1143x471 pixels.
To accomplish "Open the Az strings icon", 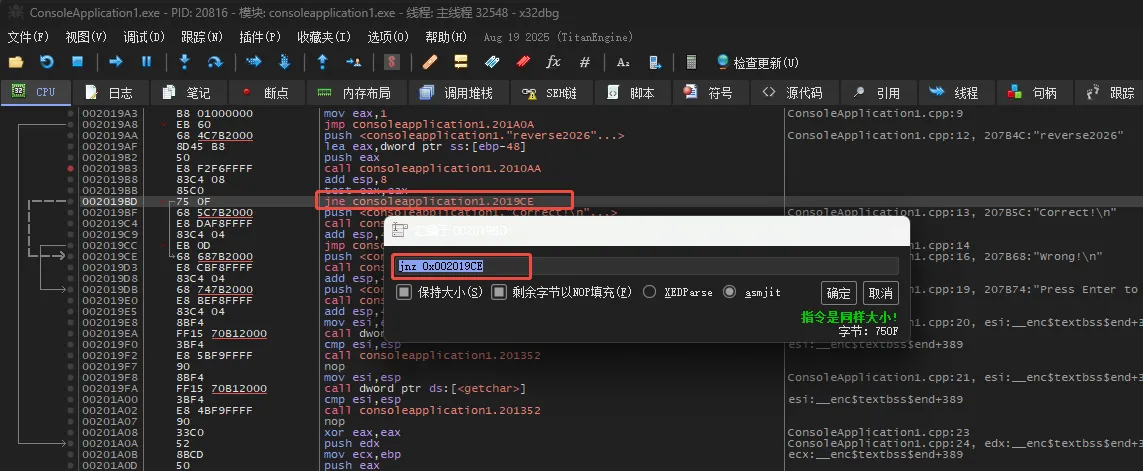I will pyautogui.click(x=623, y=62).
